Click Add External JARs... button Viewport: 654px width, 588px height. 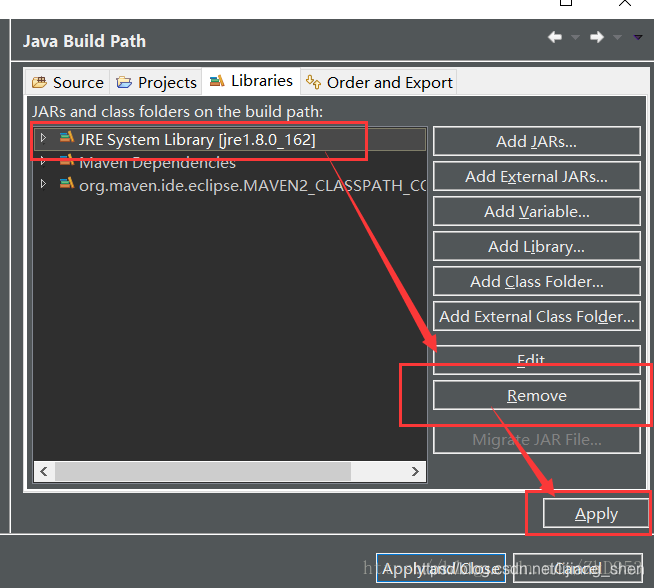(x=536, y=176)
